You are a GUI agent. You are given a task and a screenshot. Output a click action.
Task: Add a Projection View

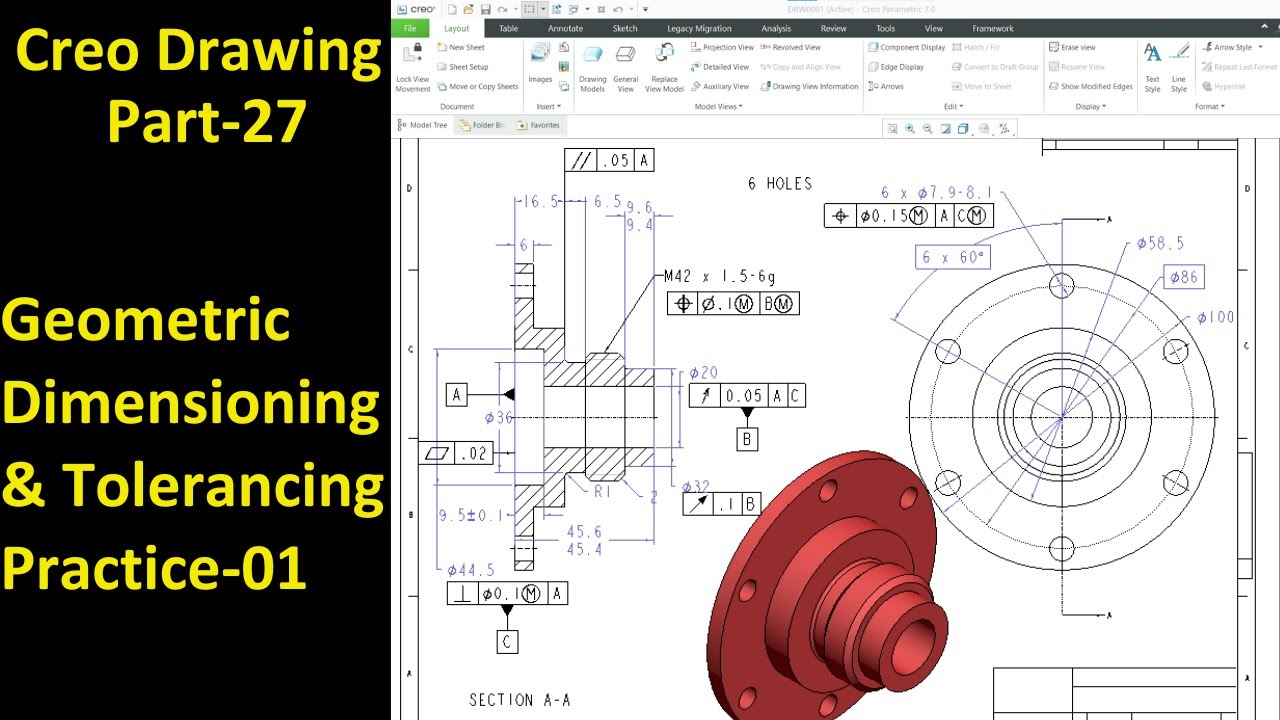coord(722,47)
